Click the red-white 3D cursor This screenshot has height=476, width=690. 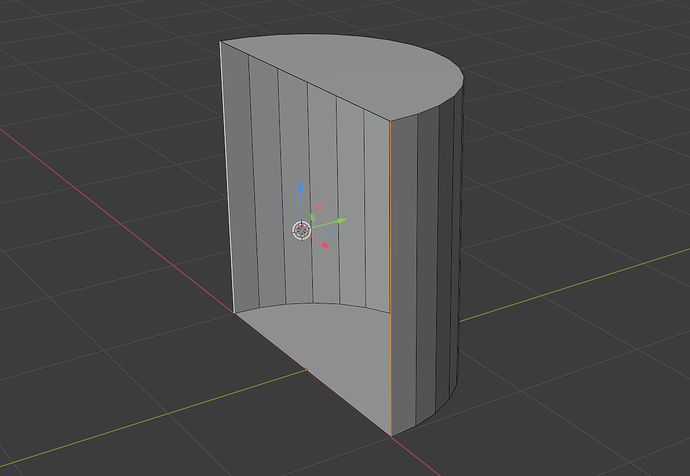point(301,230)
